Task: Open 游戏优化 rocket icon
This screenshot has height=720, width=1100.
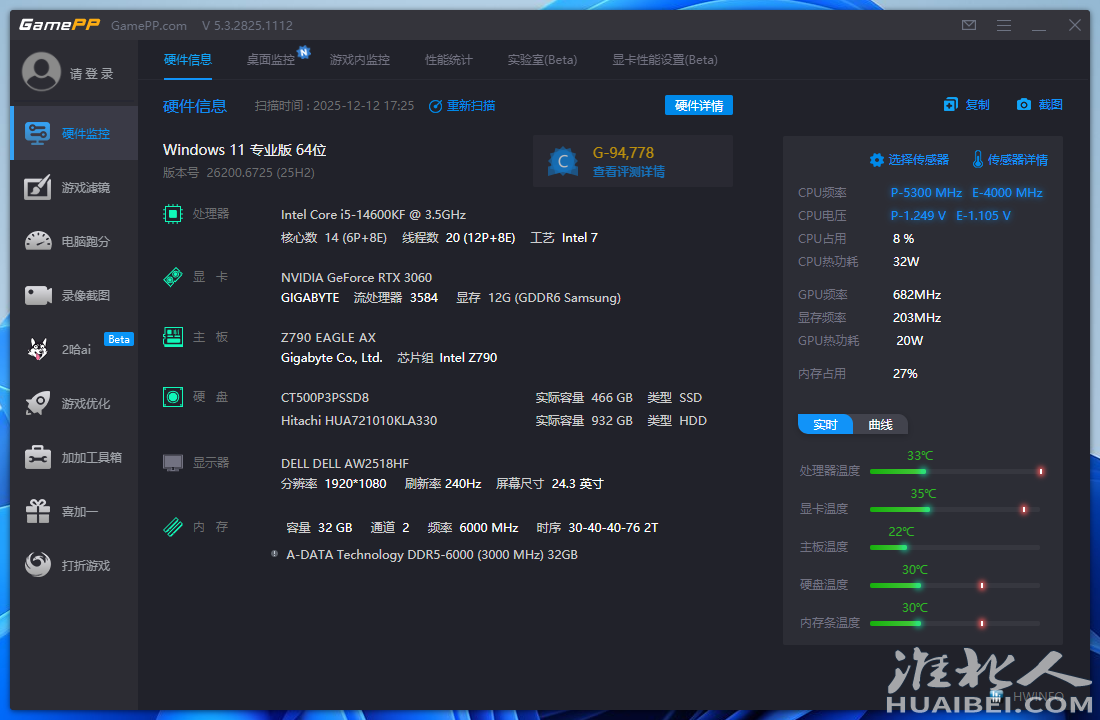Action: click(38, 403)
